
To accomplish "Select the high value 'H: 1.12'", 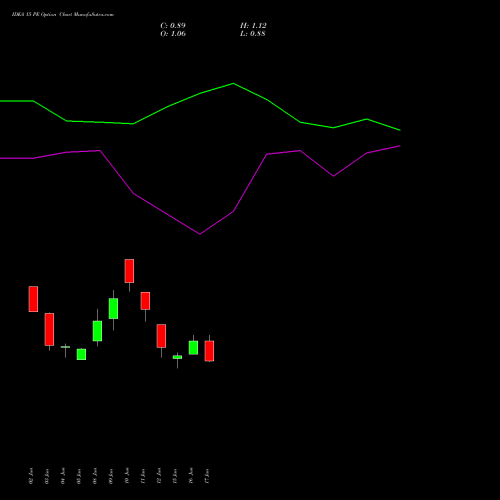I will tap(253, 26).
